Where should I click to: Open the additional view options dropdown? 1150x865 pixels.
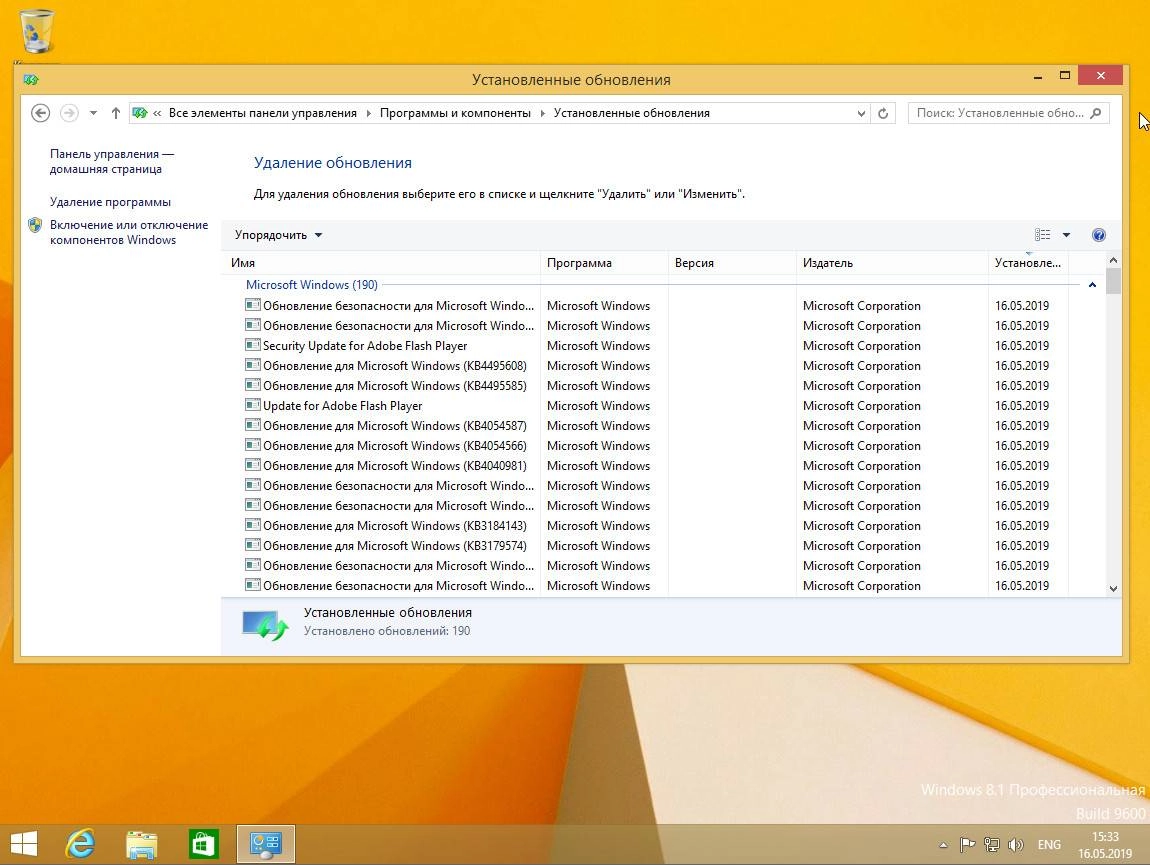(1066, 235)
